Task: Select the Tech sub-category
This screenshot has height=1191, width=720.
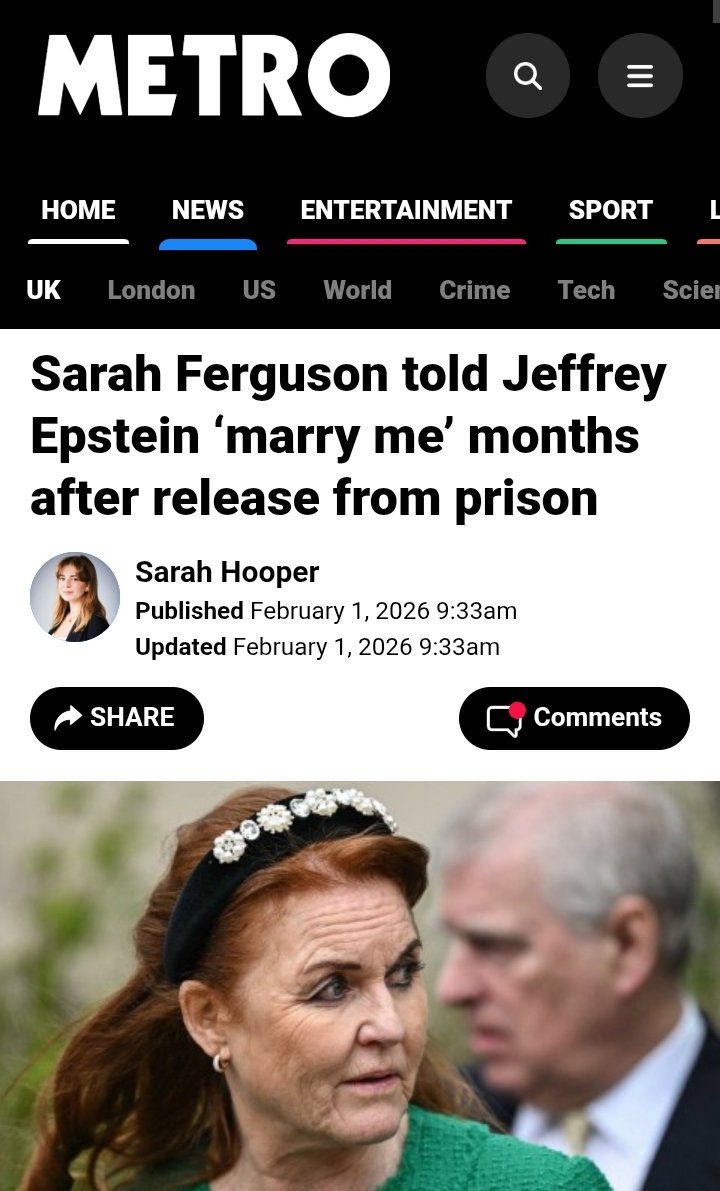Action: tap(586, 289)
